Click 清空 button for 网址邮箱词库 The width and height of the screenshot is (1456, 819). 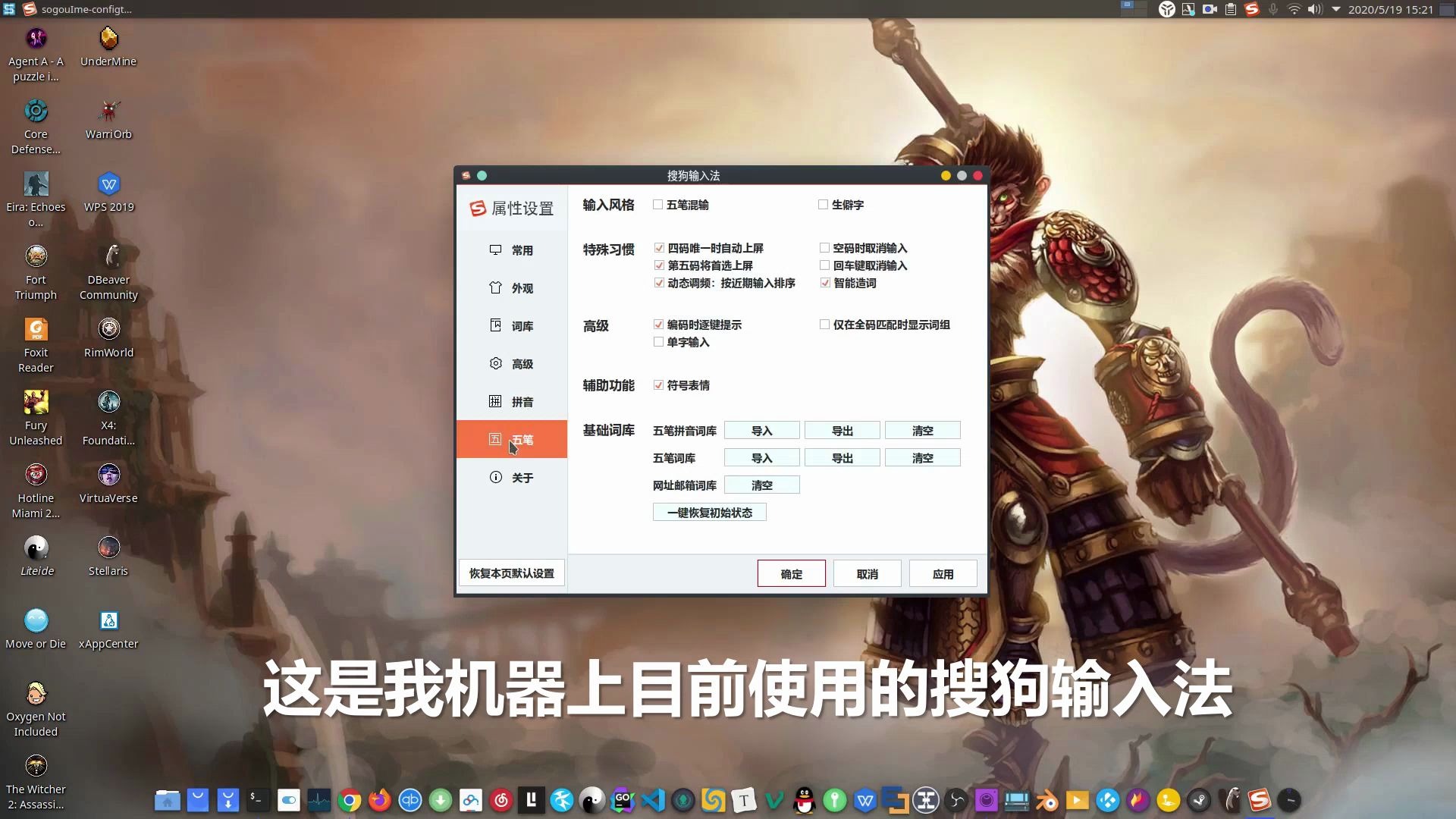tap(762, 485)
